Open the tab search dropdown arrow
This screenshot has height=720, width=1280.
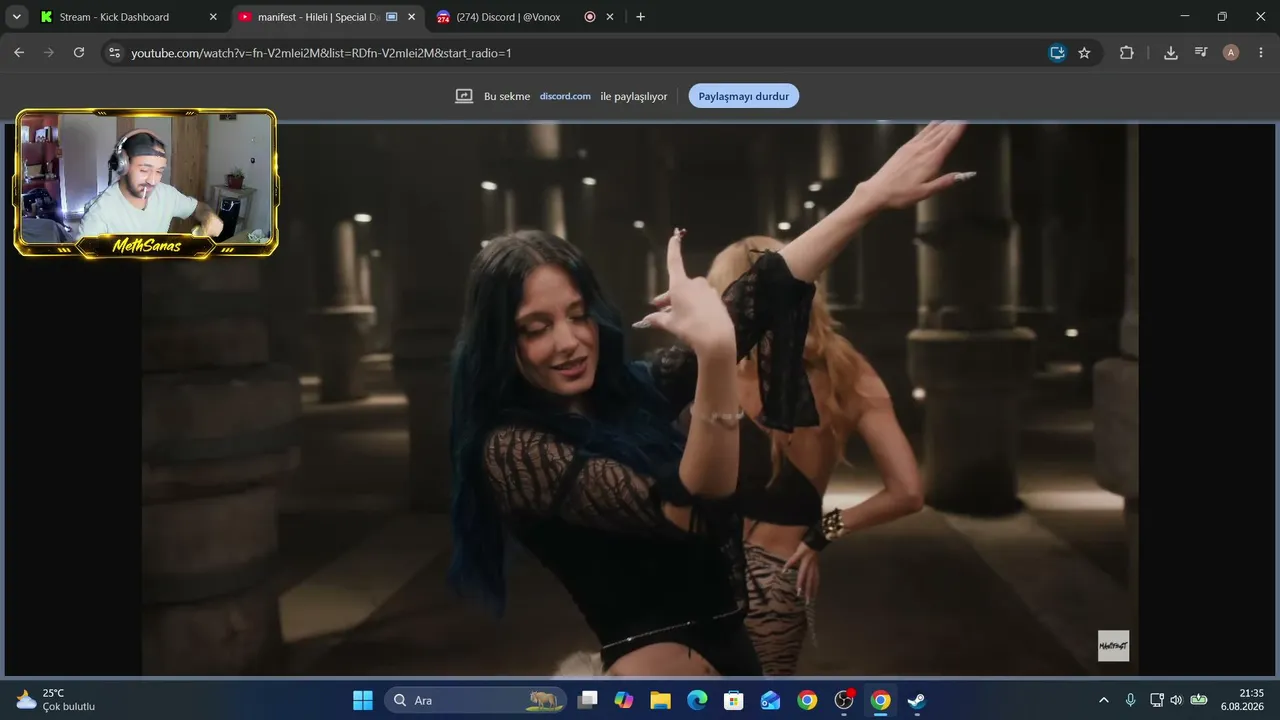17,17
